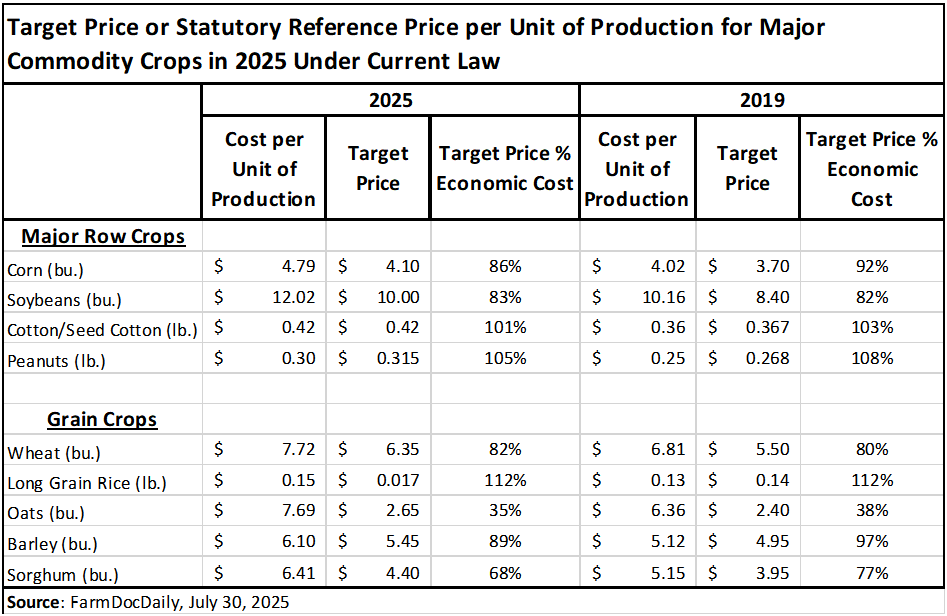Screen dimensions: 947x616
Task: Select the 12.02 soybean cost cell
Action: click(x=295, y=298)
